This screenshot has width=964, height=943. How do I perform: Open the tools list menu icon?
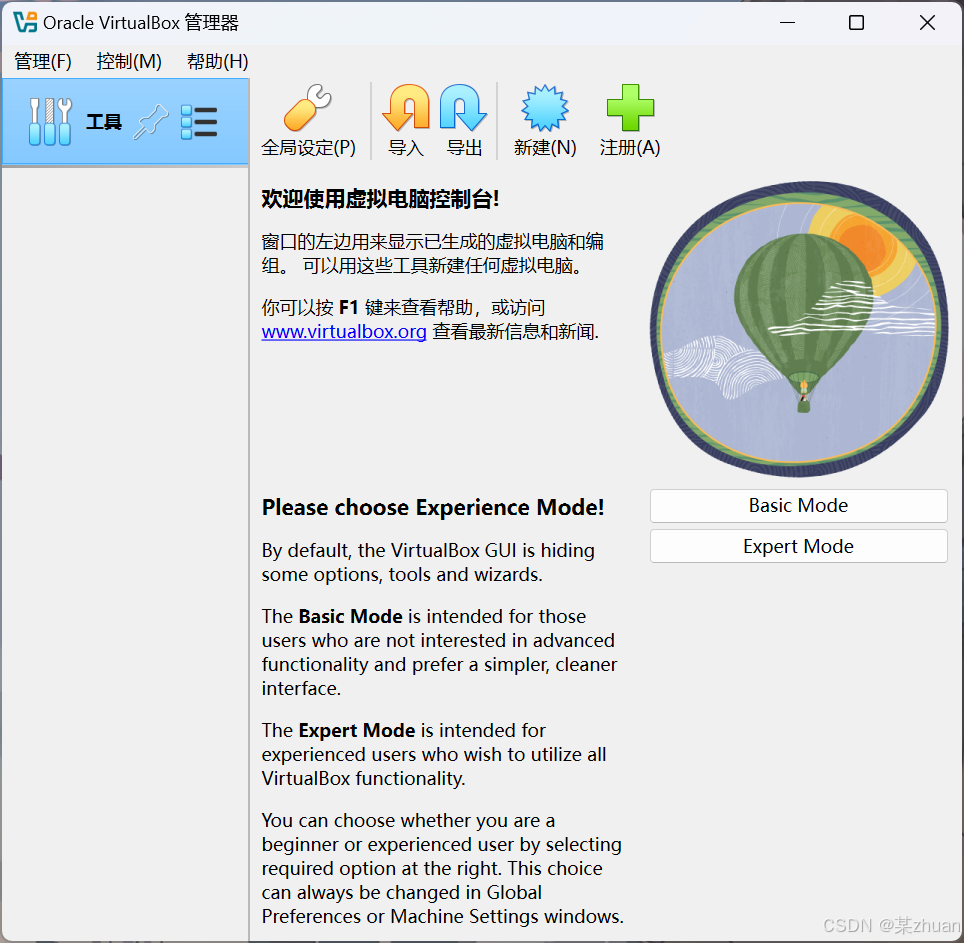click(x=199, y=122)
